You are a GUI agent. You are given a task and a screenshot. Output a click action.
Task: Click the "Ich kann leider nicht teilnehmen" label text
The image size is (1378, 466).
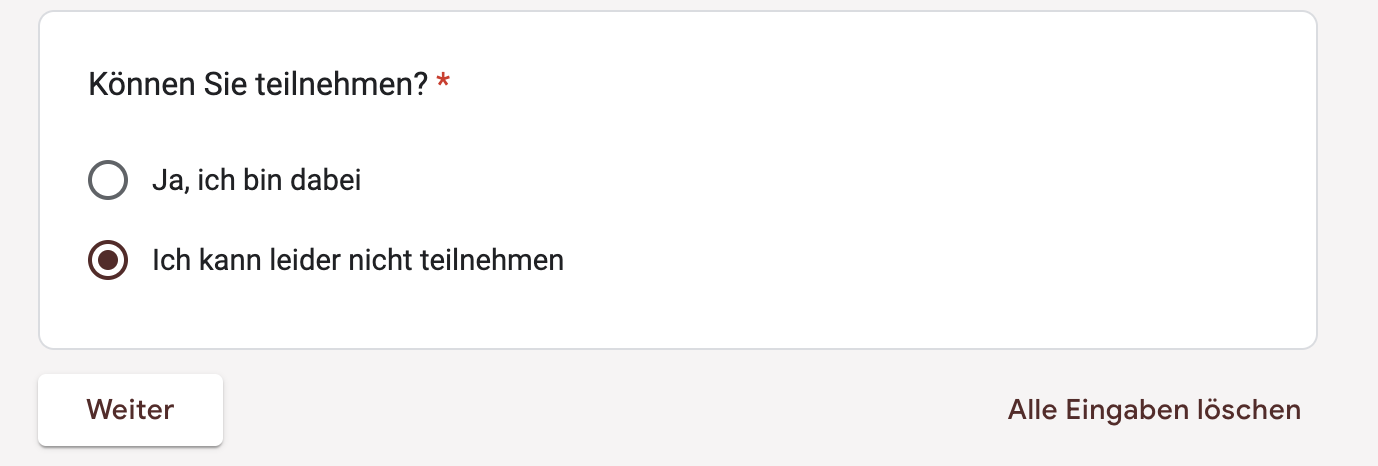pos(357,261)
